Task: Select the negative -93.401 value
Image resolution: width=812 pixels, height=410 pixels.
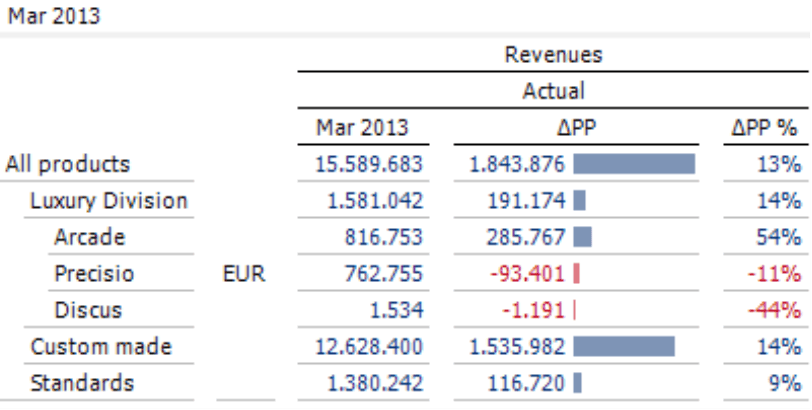Action: tap(529, 273)
